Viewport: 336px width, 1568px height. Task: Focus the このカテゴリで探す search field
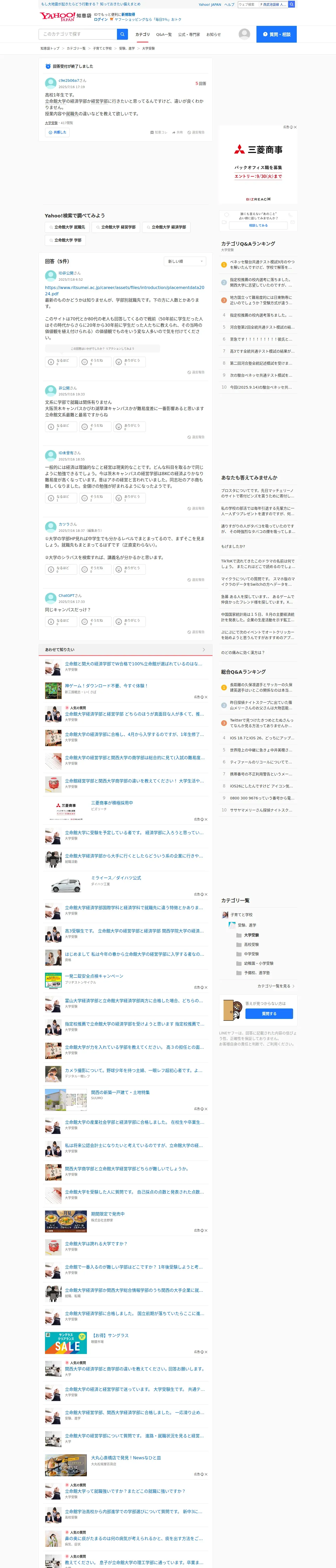point(78,34)
